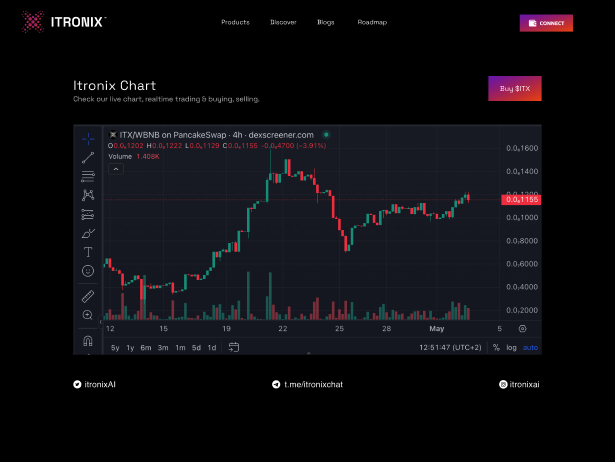Click the Instagram icon in footer
Screen dimensions: 615x462
(x=503, y=384)
